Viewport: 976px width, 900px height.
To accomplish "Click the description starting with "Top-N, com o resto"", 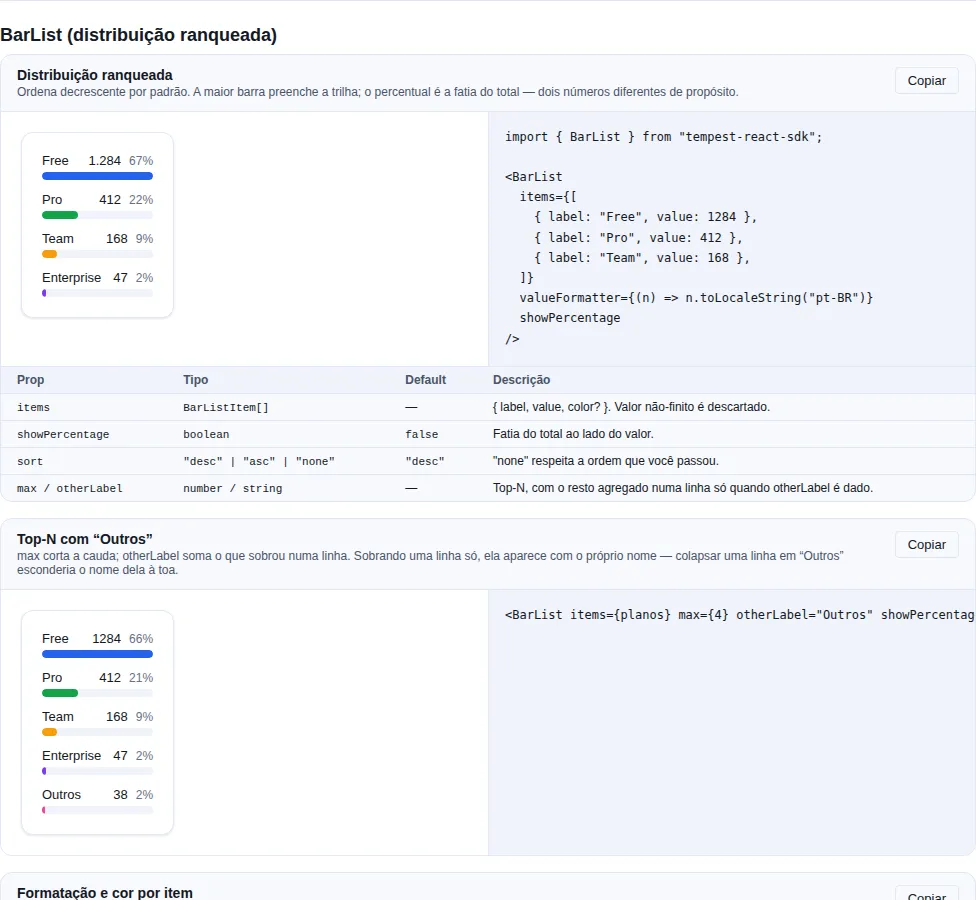I will pos(683,488).
